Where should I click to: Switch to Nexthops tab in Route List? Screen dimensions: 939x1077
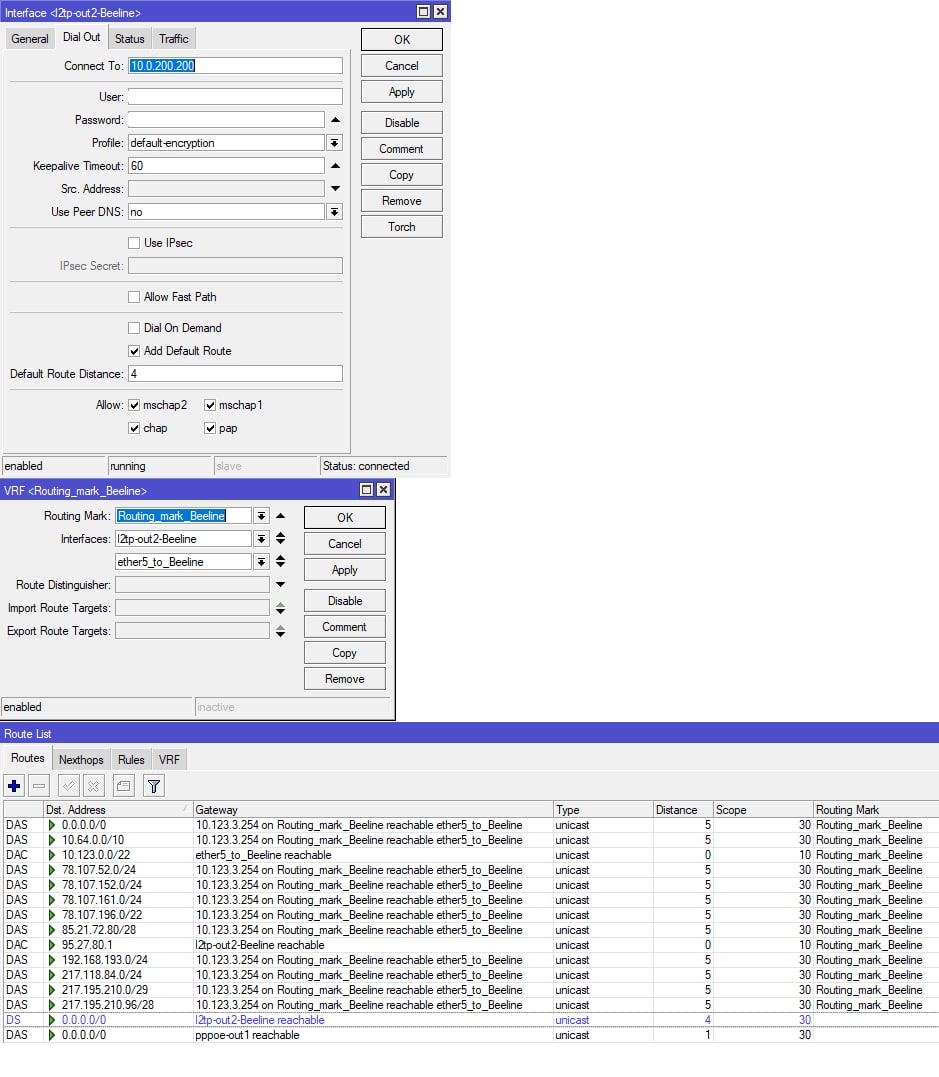(81, 760)
